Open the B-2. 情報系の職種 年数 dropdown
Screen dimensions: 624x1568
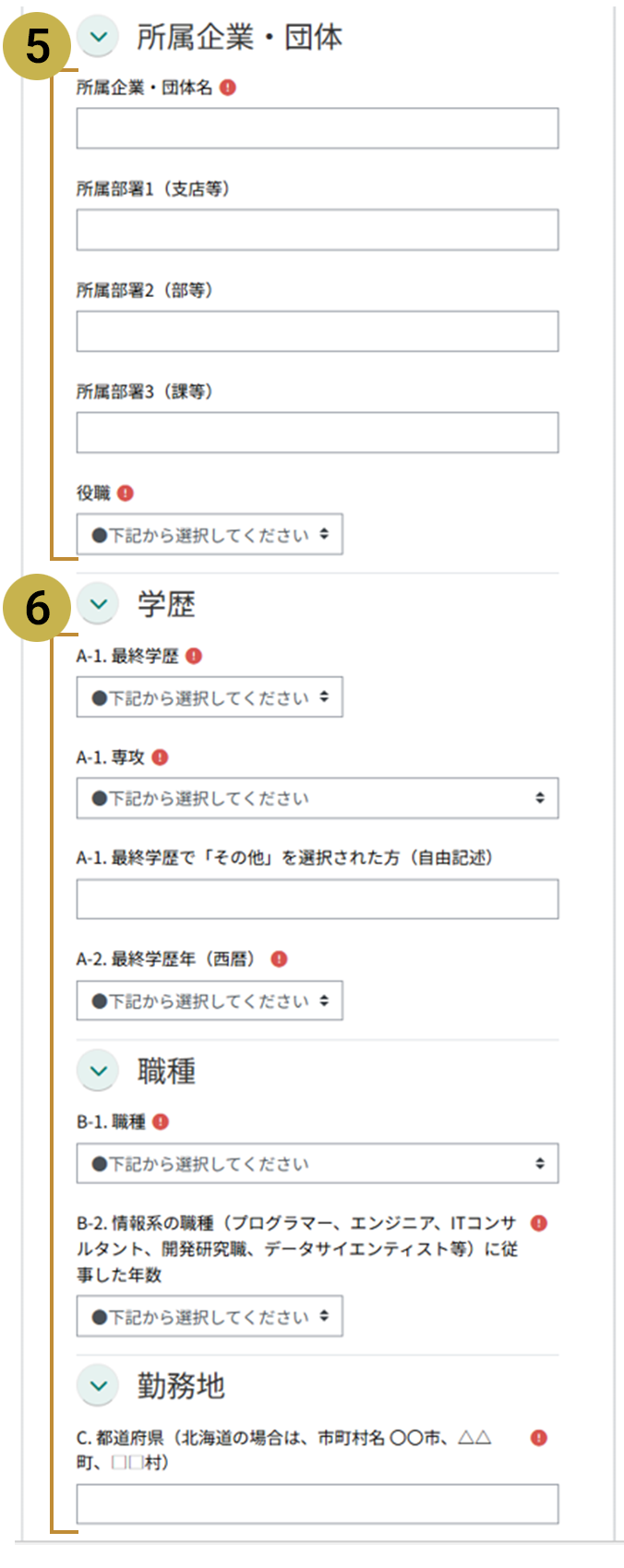(x=210, y=1316)
